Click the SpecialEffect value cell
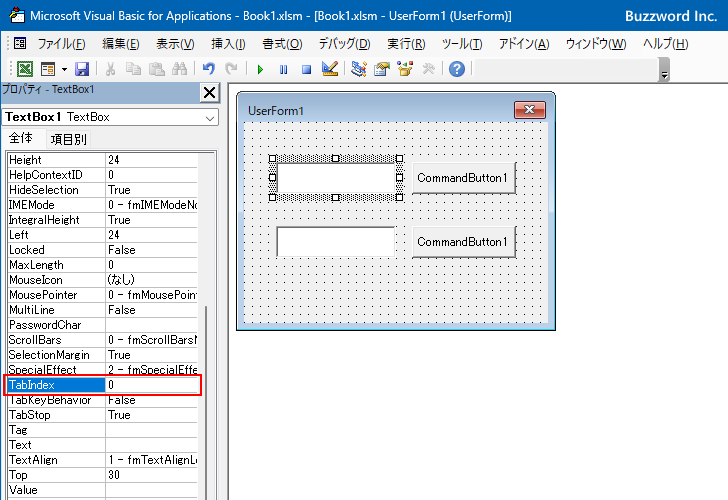 (x=152, y=370)
